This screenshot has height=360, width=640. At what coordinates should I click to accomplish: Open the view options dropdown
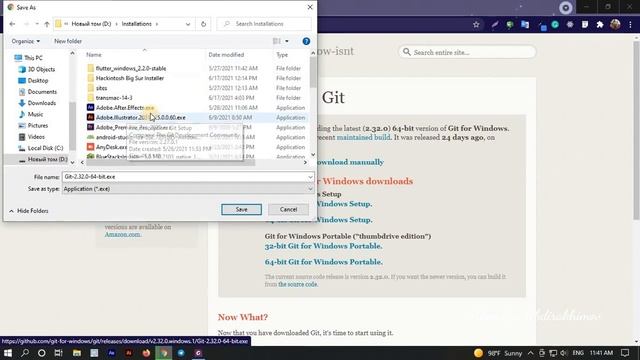[x=287, y=41]
